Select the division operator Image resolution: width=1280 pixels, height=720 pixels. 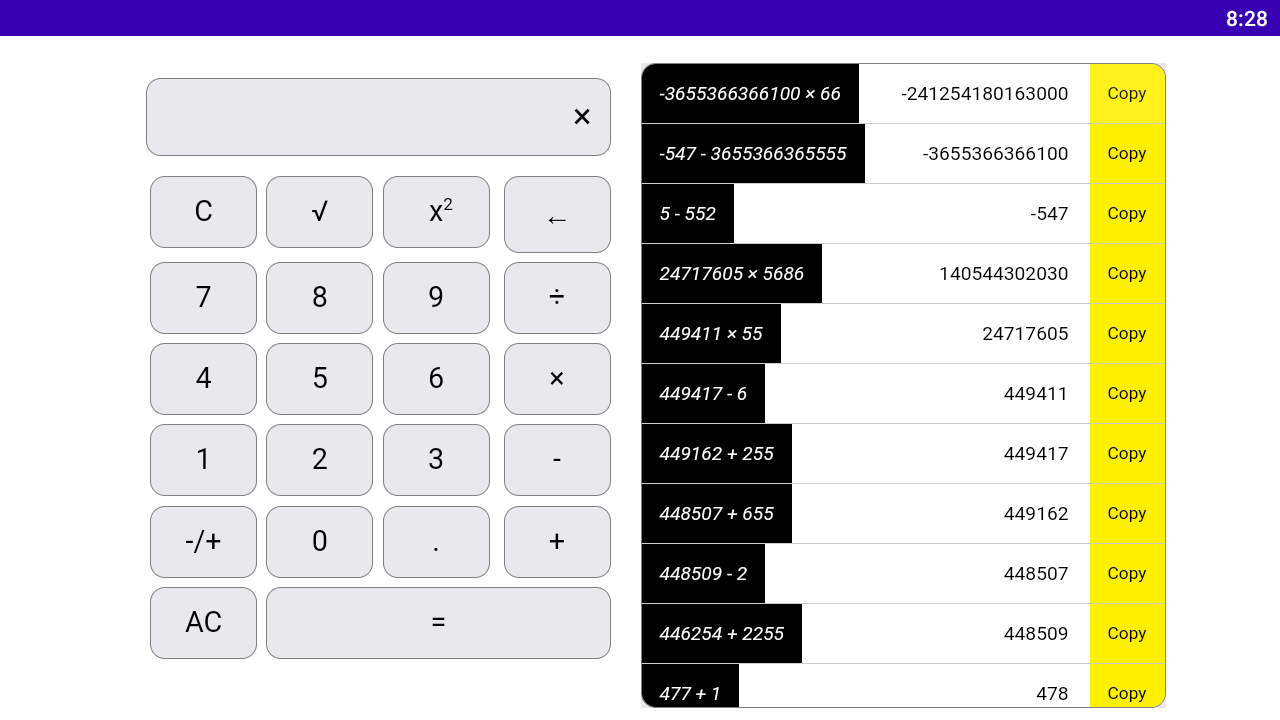(x=557, y=297)
